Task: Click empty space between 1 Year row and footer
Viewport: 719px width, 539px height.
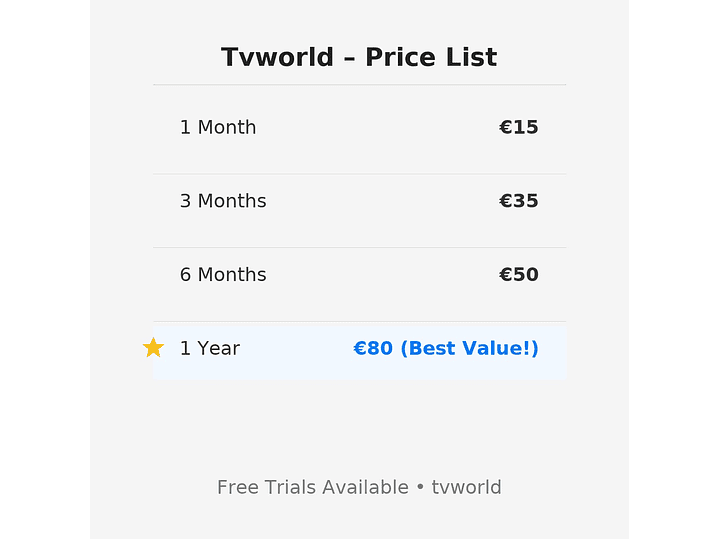Action: pos(359,425)
